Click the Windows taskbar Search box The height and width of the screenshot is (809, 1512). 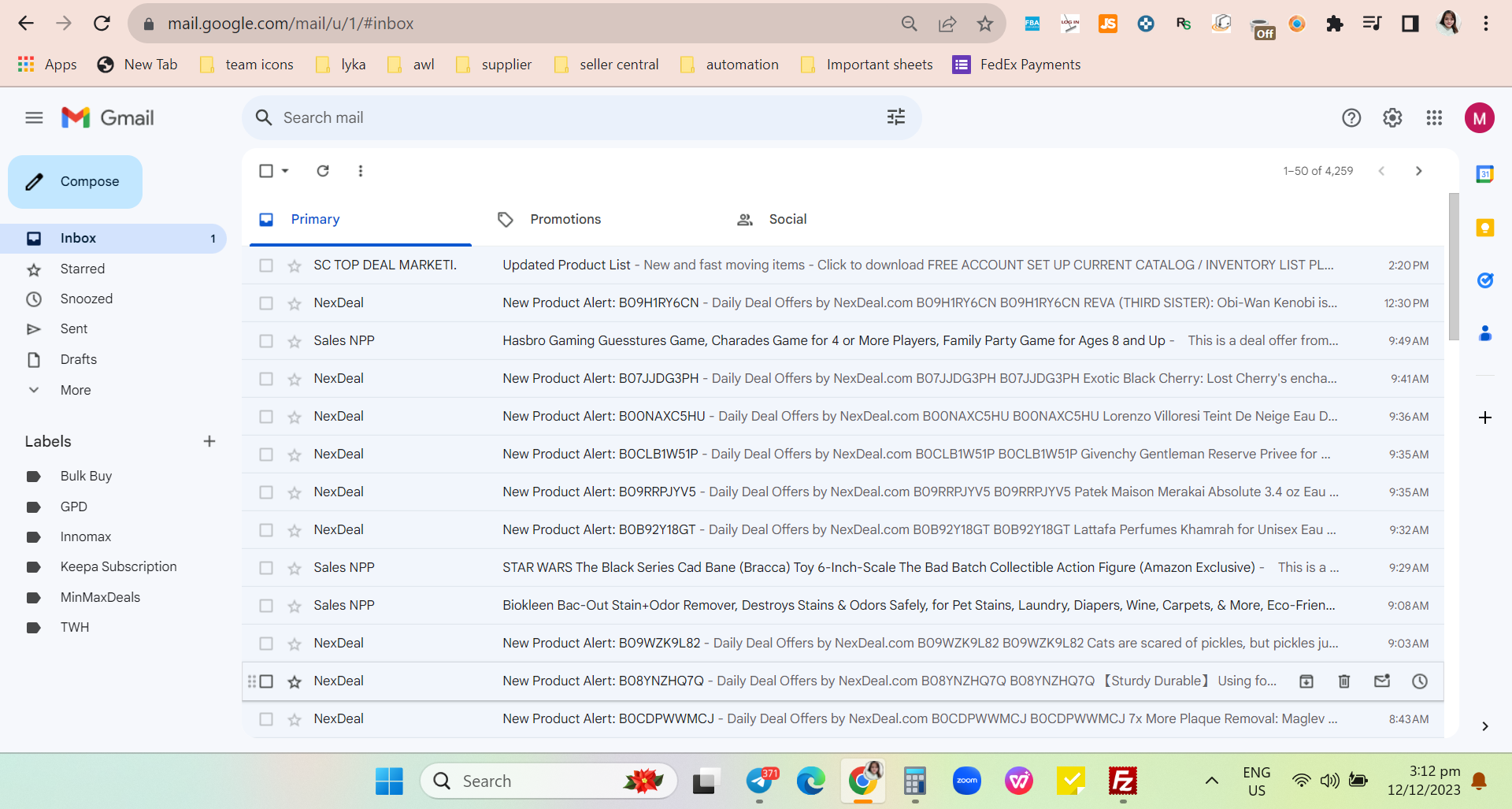(x=549, y=781)
